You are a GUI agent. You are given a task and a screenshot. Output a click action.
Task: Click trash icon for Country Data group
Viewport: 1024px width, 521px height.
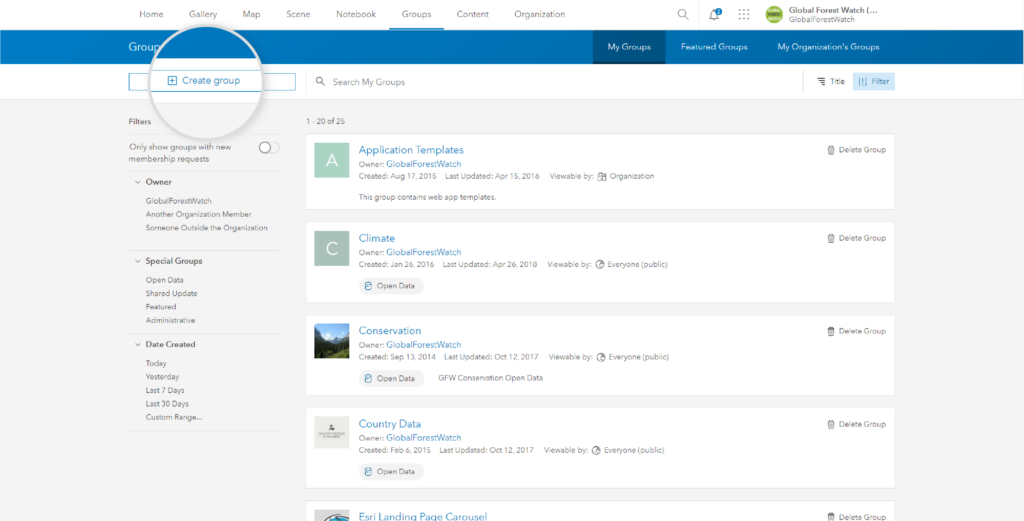(x=831, y=424)
